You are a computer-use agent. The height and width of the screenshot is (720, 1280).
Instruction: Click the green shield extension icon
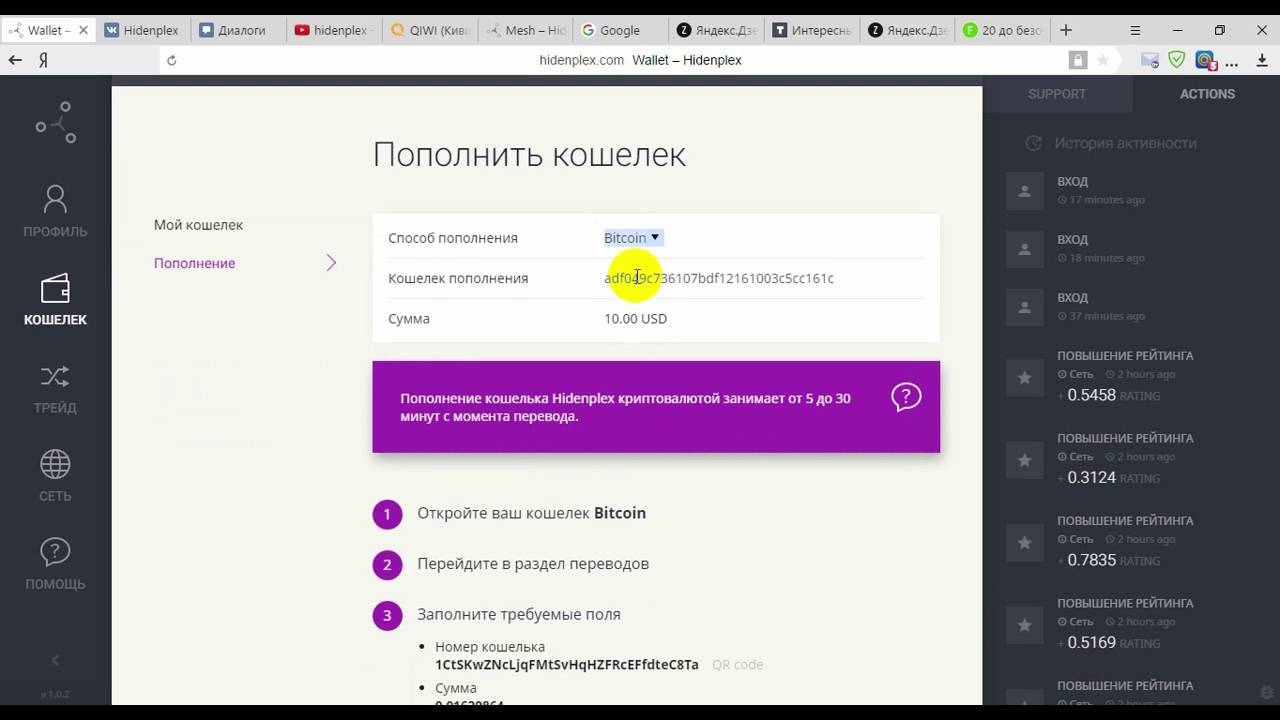tap(1177, 60)
